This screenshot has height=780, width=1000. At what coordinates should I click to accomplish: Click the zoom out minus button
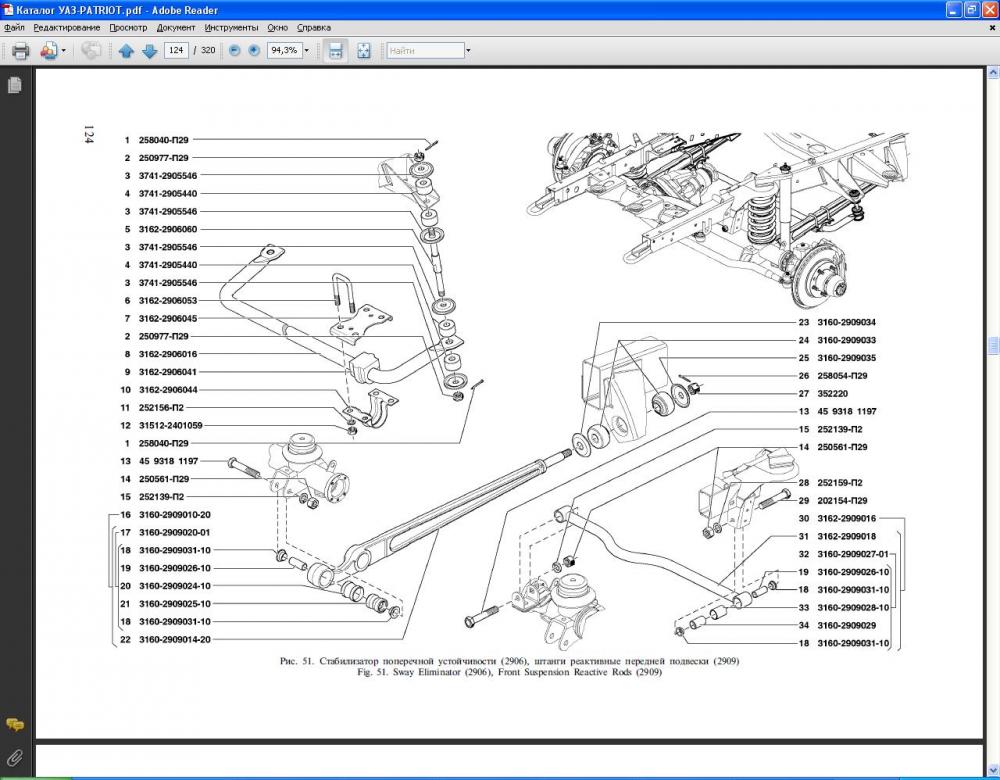235,51
